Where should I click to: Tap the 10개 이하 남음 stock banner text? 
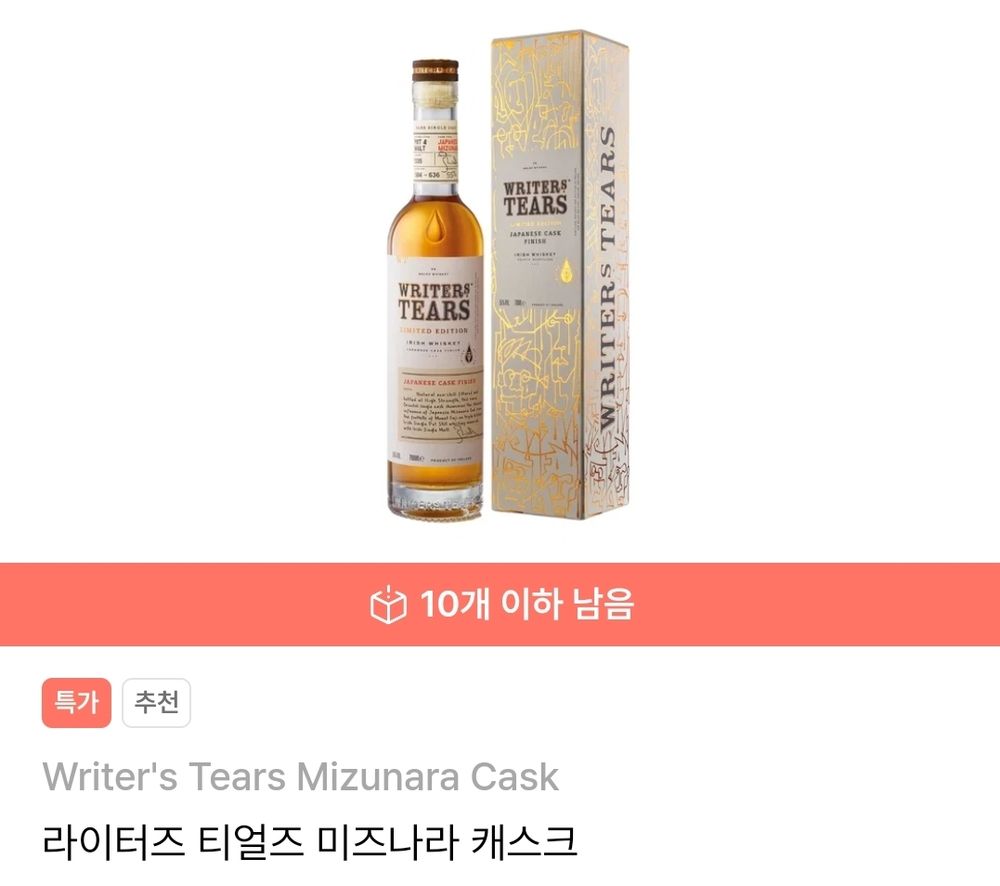pyautogui.click(x=527, y=604)
